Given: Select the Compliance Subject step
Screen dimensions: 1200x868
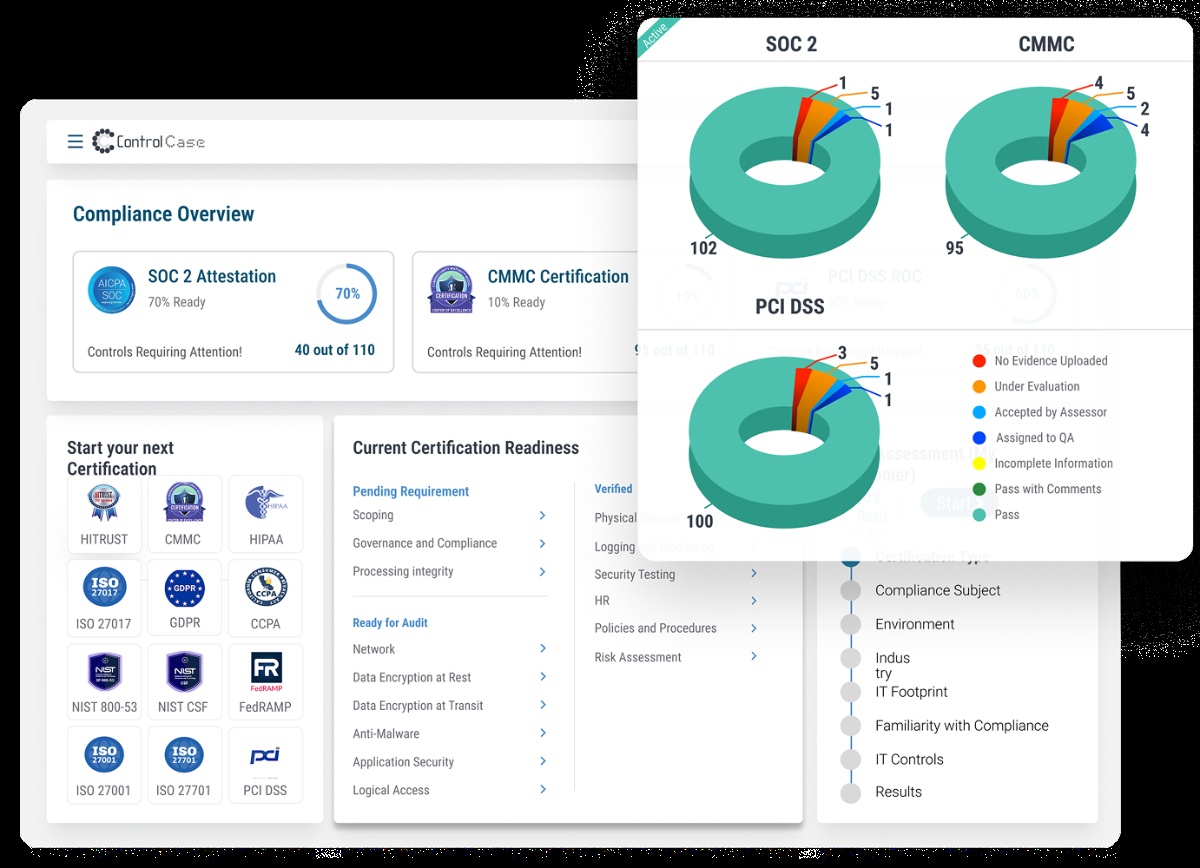Looking at the screenshot, I should tap(938, 590).
